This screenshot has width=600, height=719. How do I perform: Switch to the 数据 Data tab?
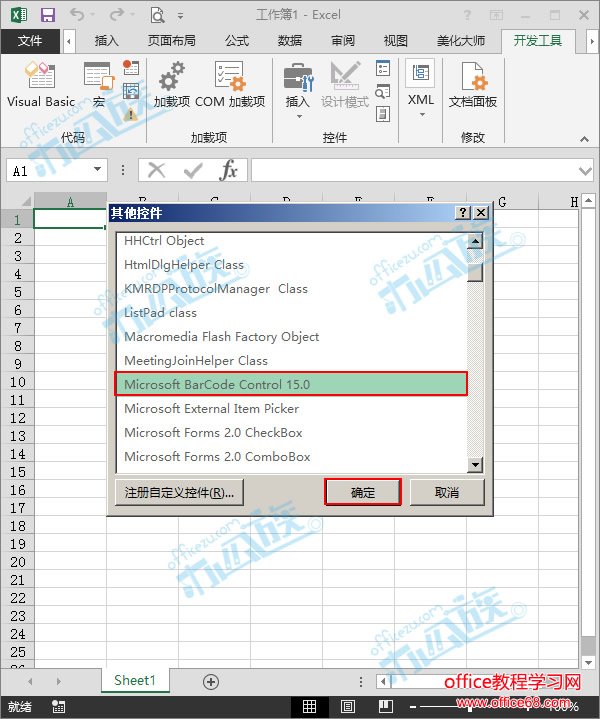[290, 41]
